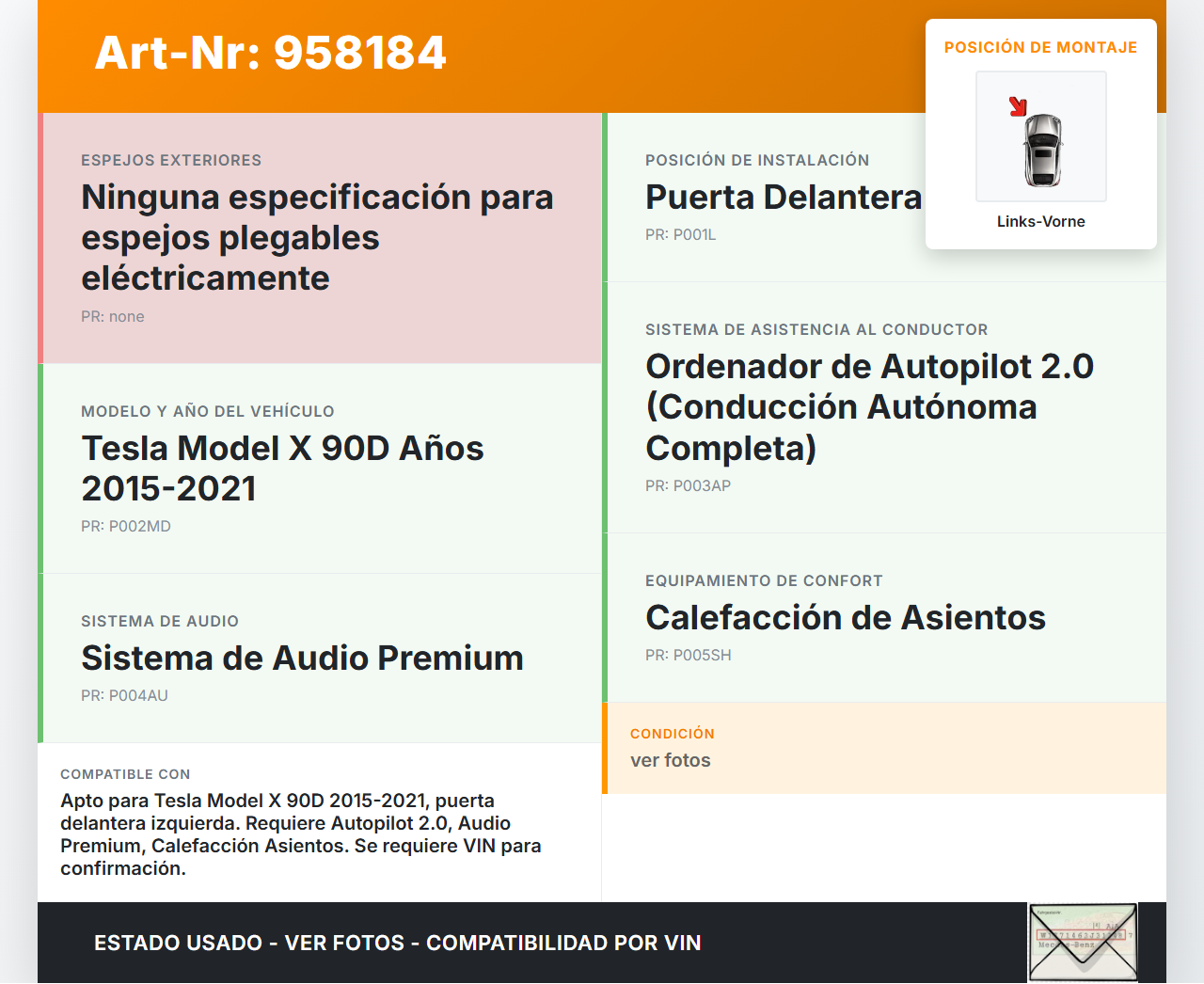This screenshot has height=984, width=1204.
Task: Click the PR: P003AP code
Action: point(688,486)
